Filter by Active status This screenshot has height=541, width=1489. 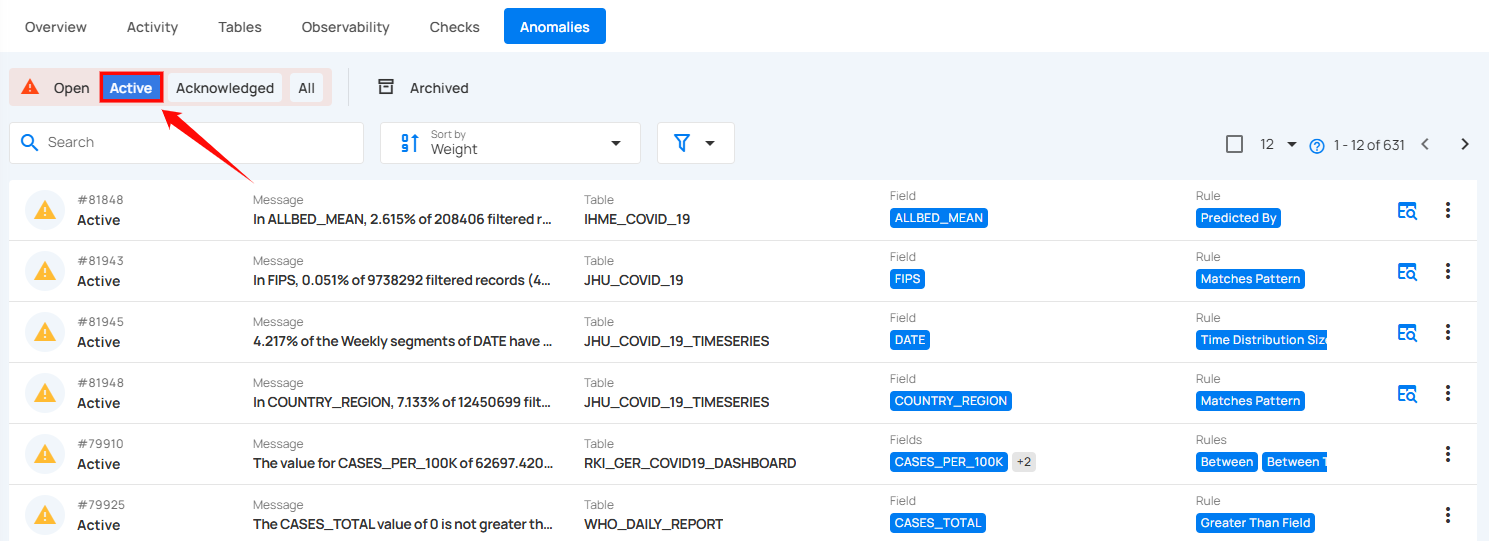(131, 88)
